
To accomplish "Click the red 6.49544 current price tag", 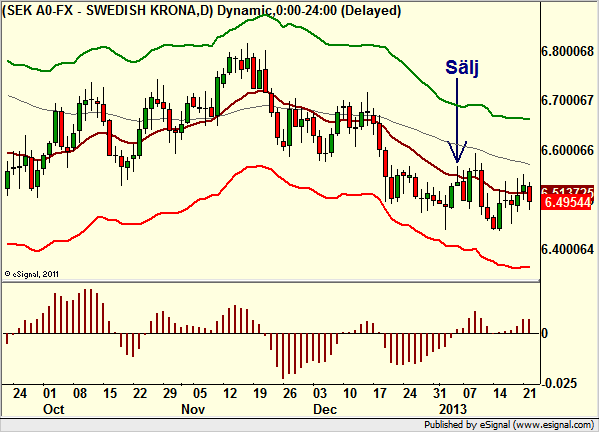I will tap(566, 202).
